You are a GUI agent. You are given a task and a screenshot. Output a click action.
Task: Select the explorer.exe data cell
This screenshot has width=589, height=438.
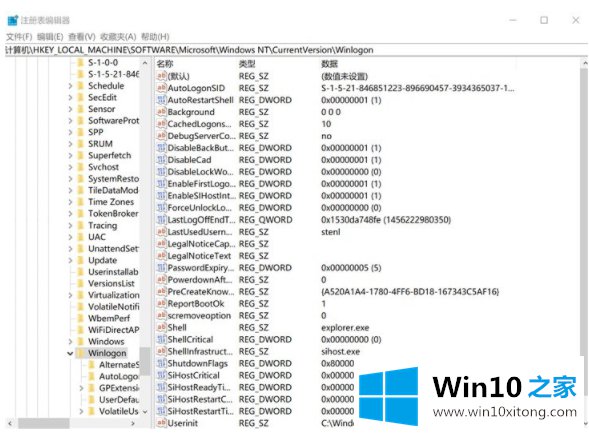[x=345, y=328]
